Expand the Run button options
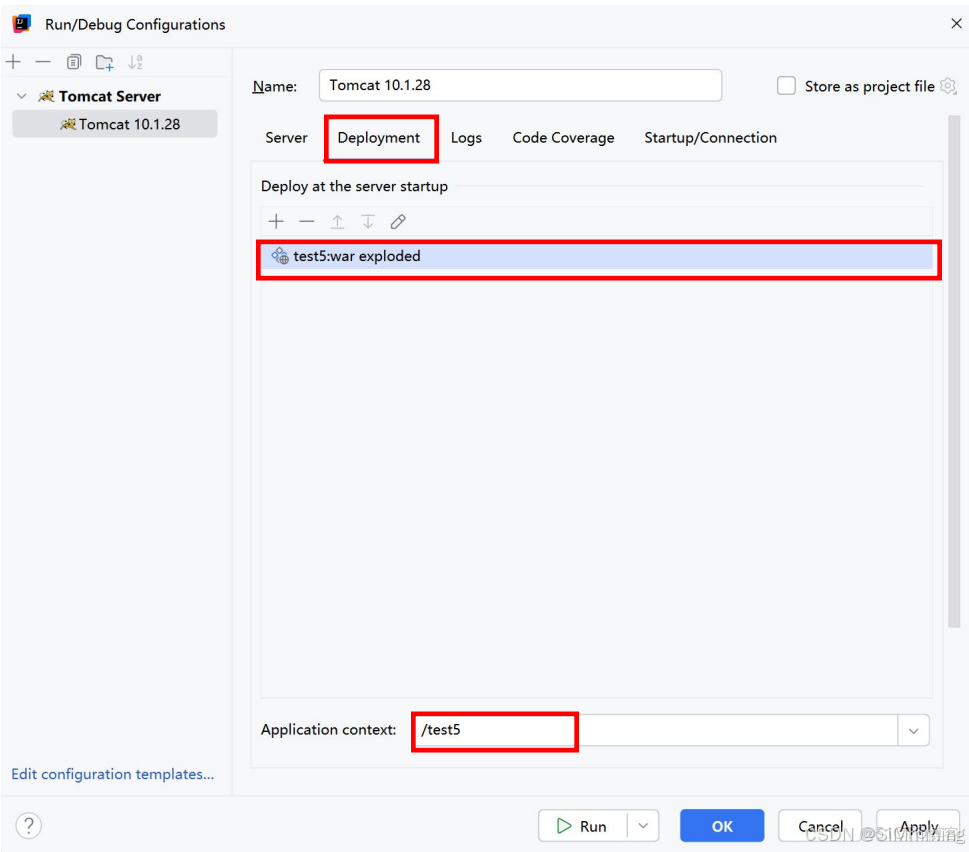The height and width of the screenshot is (852, 969). (x=643, y=825)
